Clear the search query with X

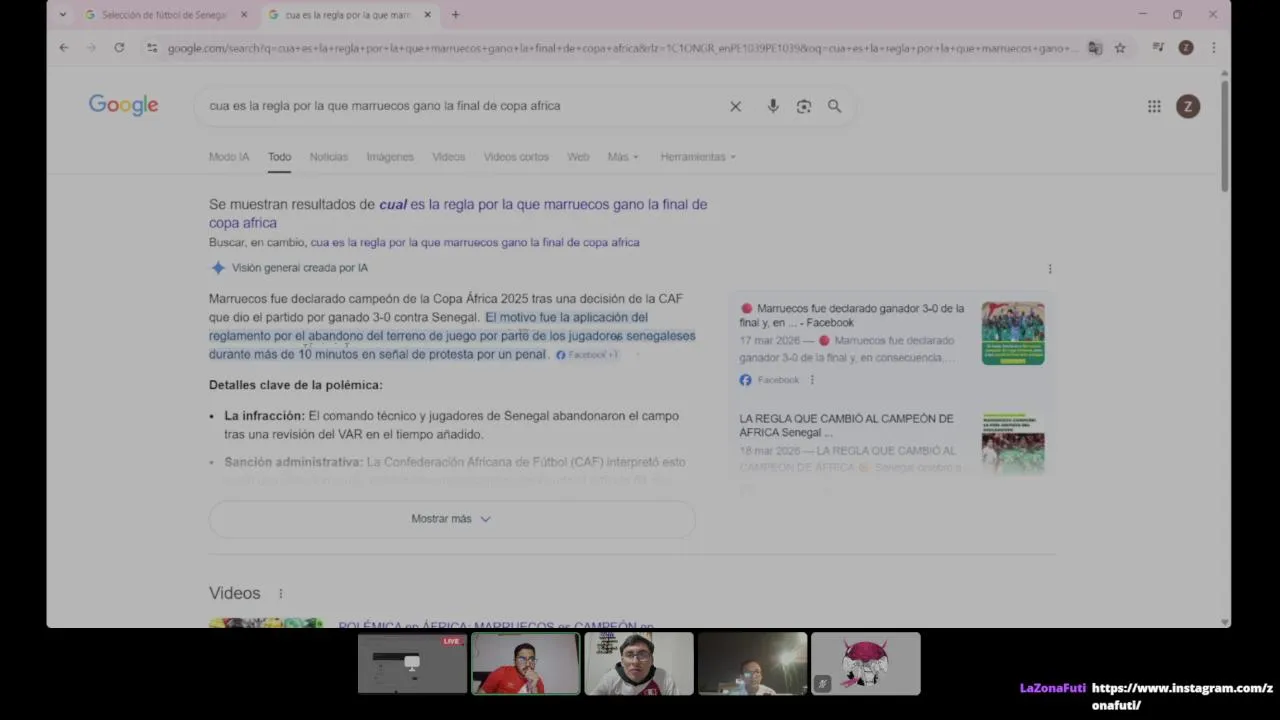(x=735, y=106)
